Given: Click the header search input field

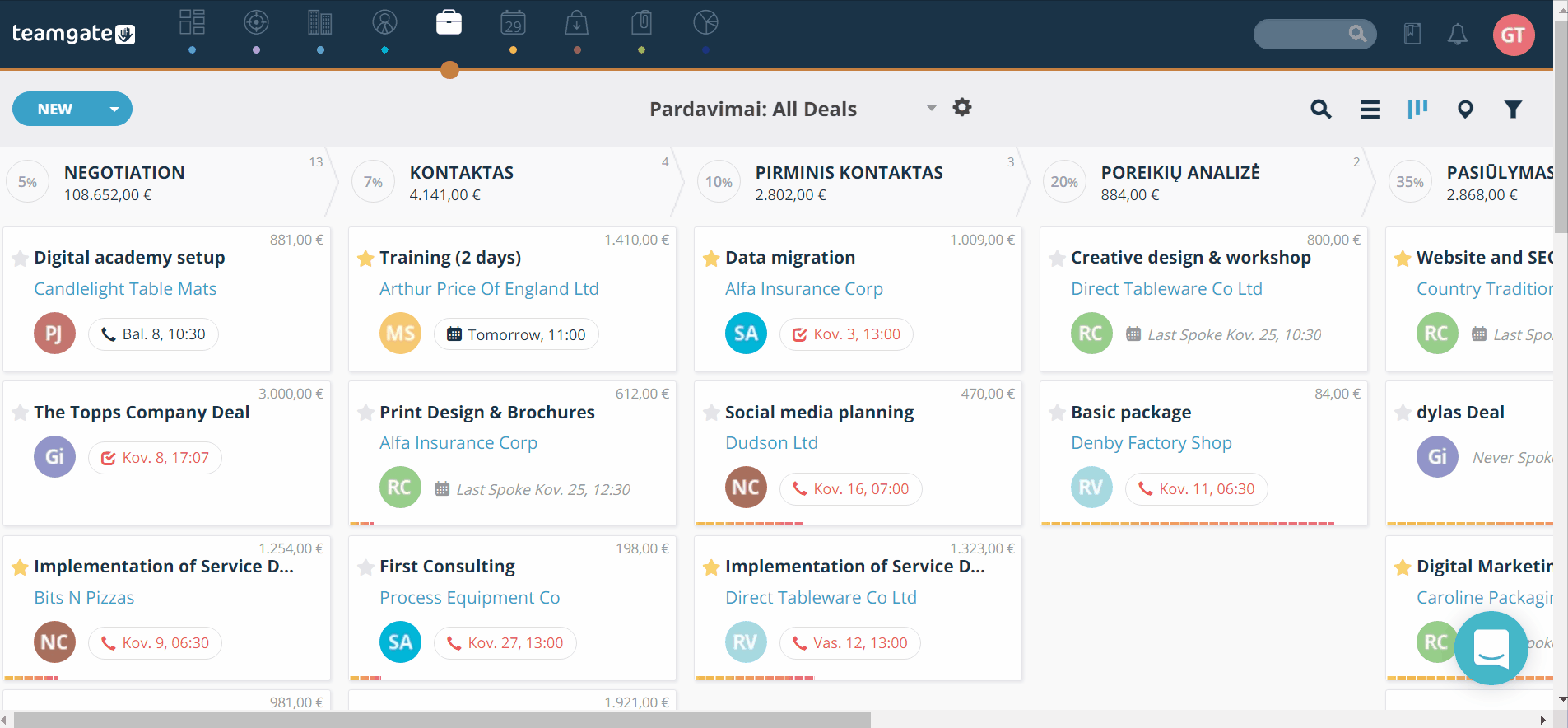Looking at the screenshot, I should coord(1314,34).
